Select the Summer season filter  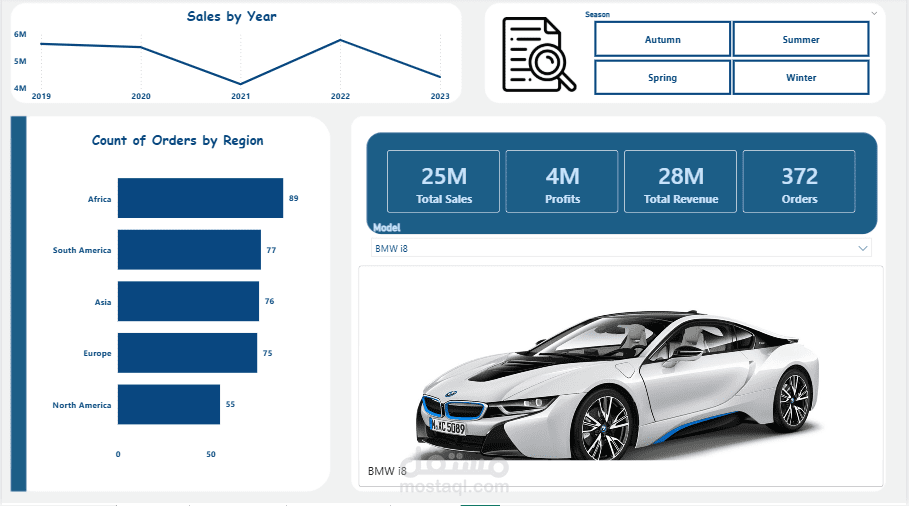801,39
